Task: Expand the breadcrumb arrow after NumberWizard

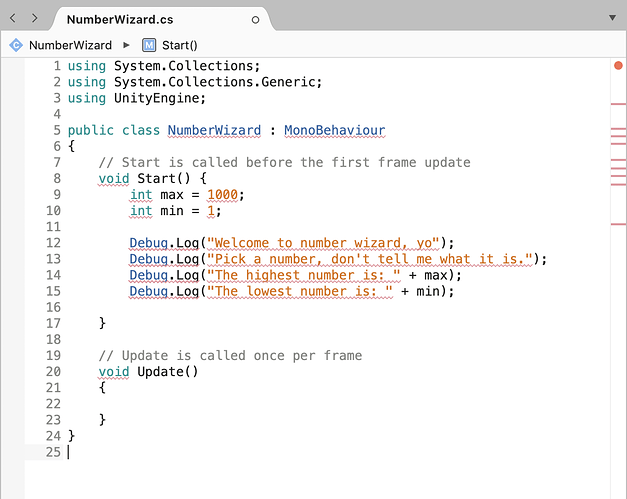Action: click(x=126, y=45)
